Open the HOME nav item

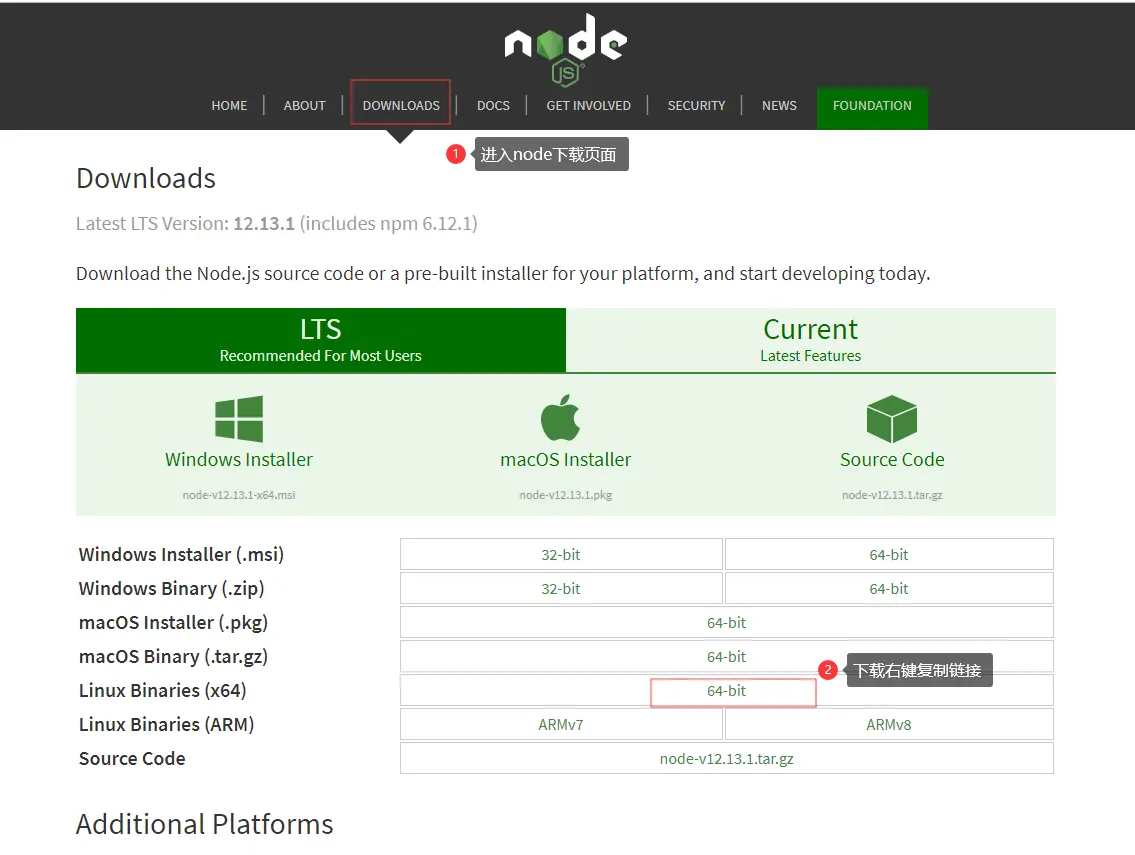click(x=229, y=106)
